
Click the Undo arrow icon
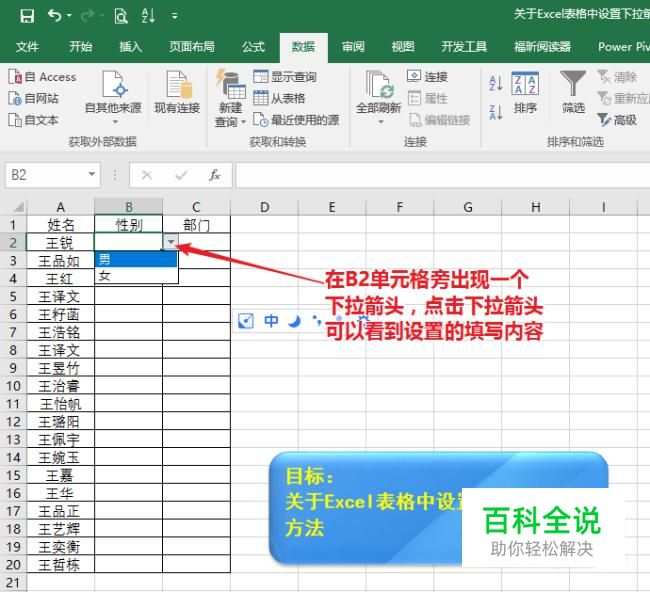(x=54, y=16)
